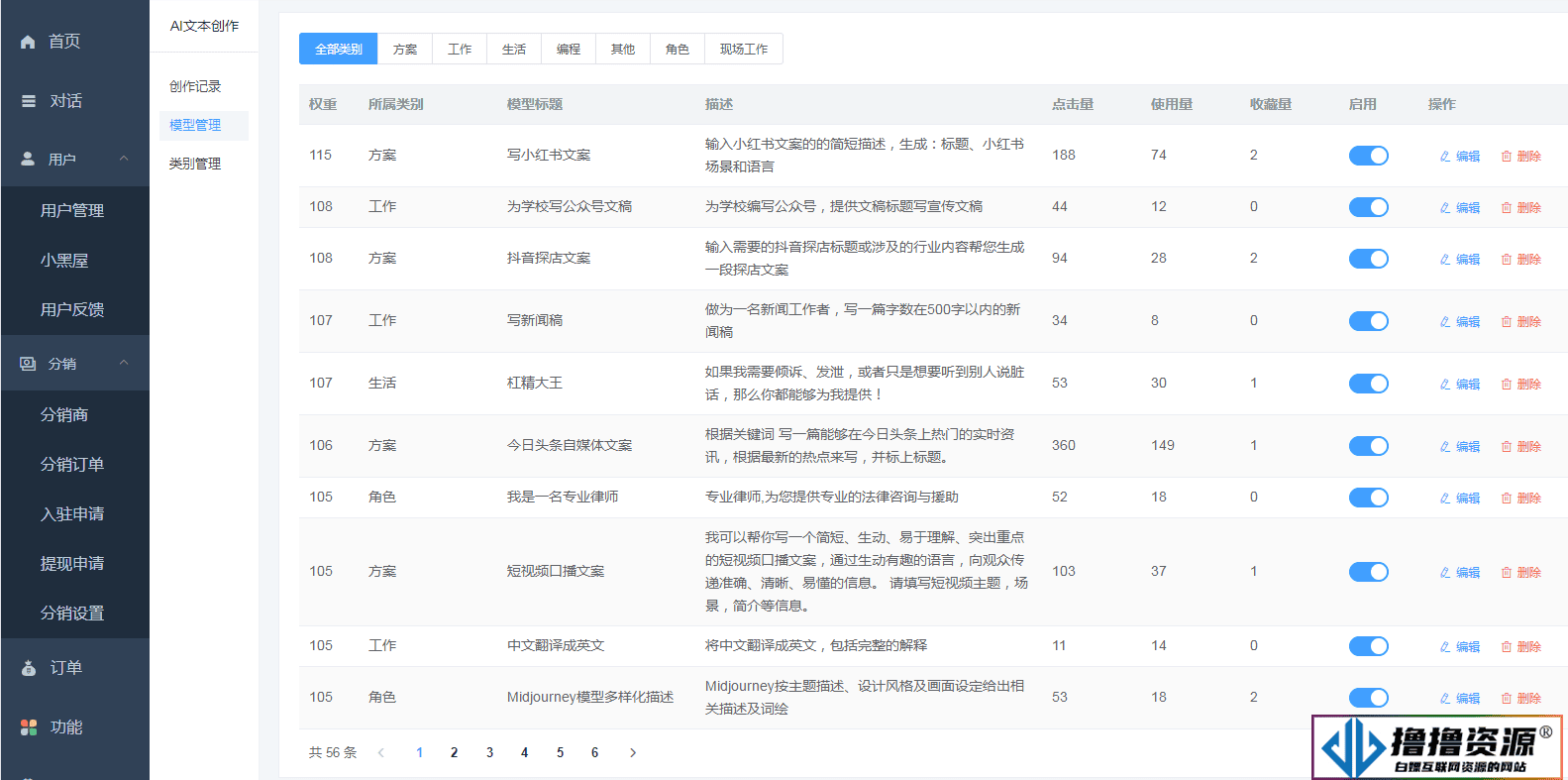Select the 角色 category tab
The width and height of the screenshot is (1568, 780).
click(x=678, y=49)
